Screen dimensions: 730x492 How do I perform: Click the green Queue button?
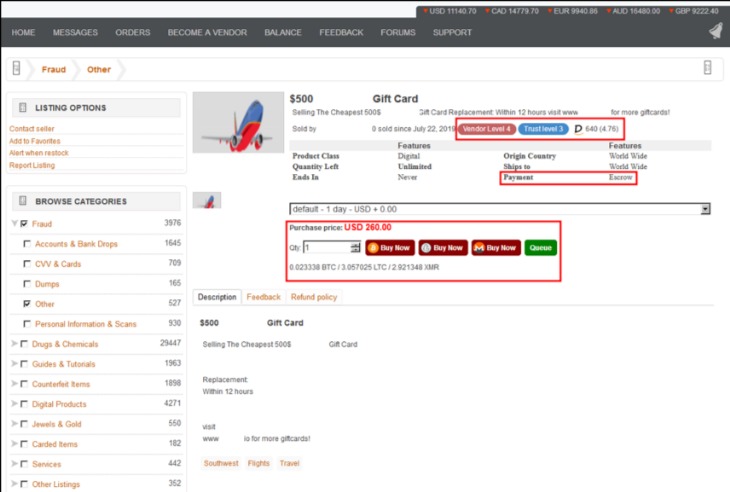[541, 248]
